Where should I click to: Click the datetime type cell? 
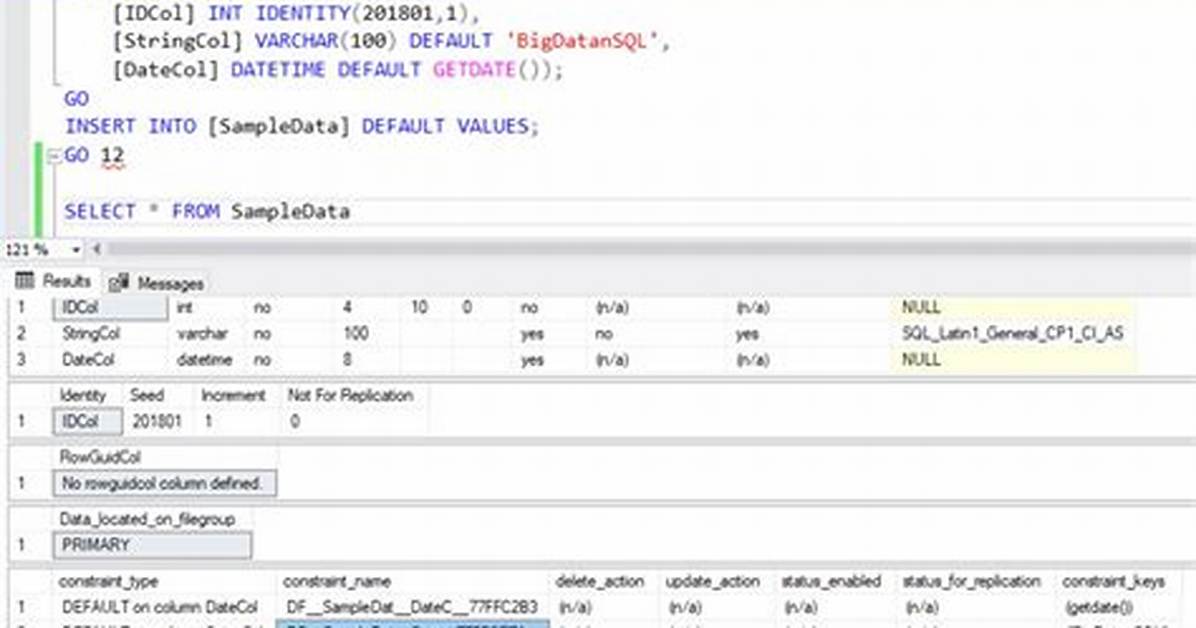207,359
